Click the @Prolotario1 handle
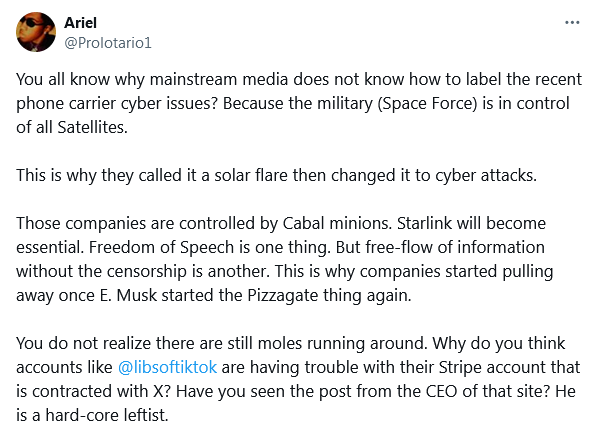The image size is (598, 437). (108, 43)
